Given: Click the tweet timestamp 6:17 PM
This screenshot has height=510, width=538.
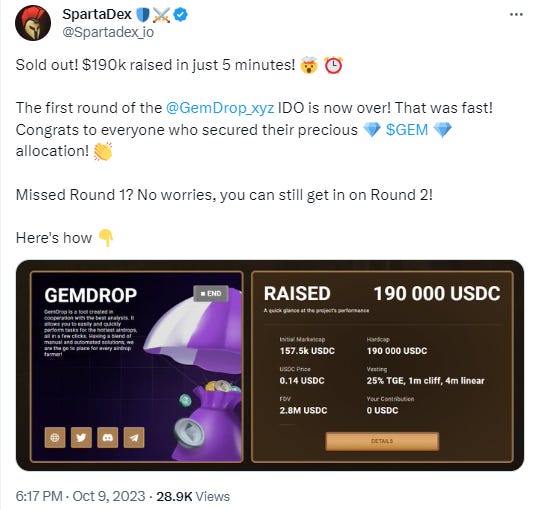Looking at the screenshot, I should [x=39, y=496].
